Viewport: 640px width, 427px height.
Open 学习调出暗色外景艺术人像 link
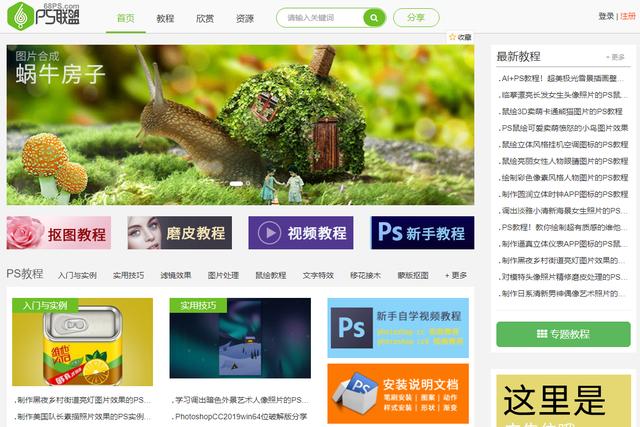click(x=240, y=400)
